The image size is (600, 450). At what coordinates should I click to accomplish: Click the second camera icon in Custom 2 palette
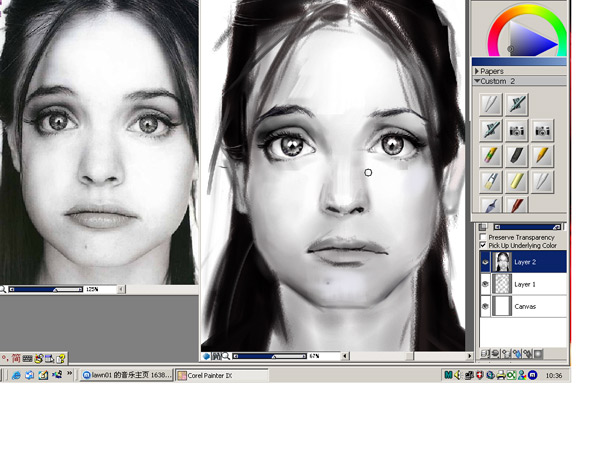pyautogui.click(x=542, y=130)
